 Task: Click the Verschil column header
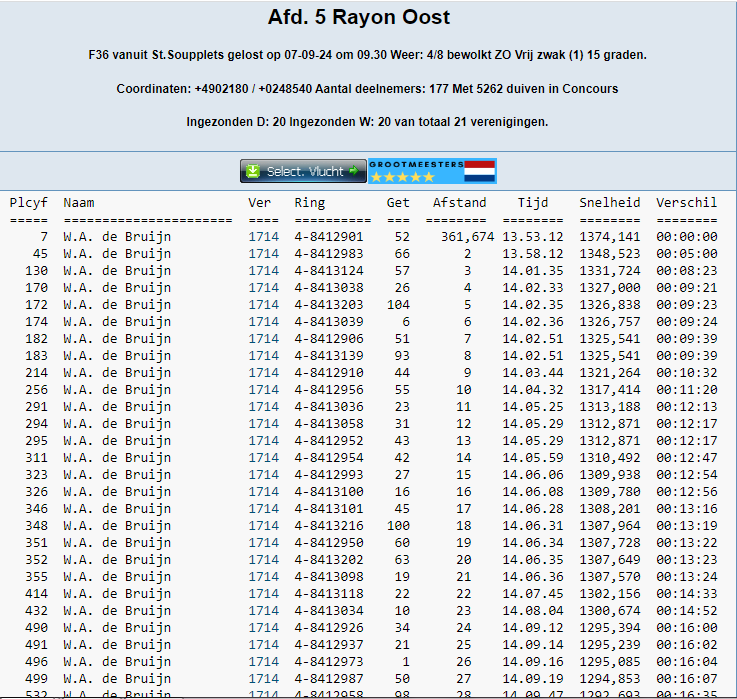[687, 203]
